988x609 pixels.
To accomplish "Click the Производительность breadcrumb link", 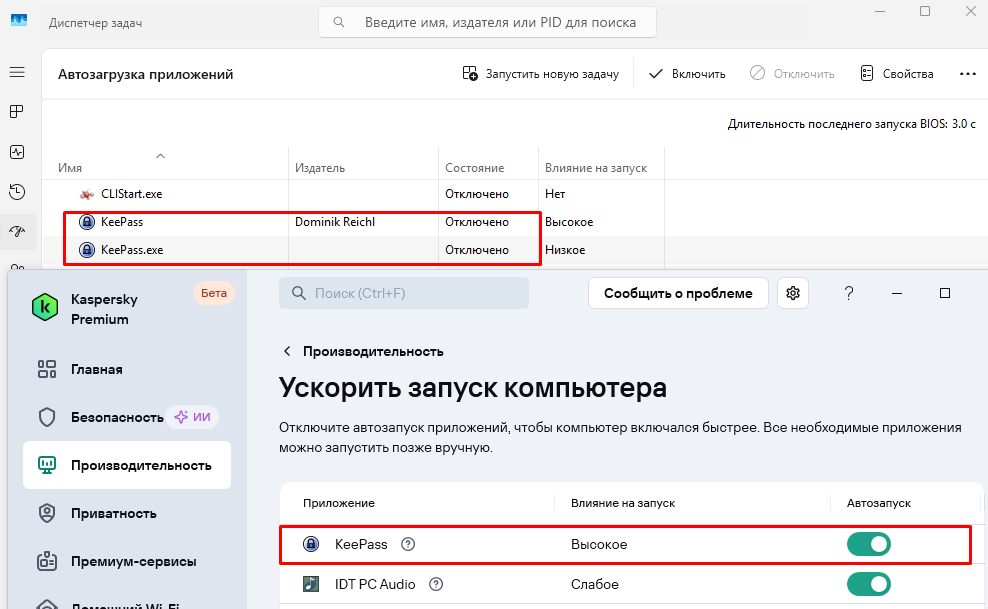I will [373, 351].
